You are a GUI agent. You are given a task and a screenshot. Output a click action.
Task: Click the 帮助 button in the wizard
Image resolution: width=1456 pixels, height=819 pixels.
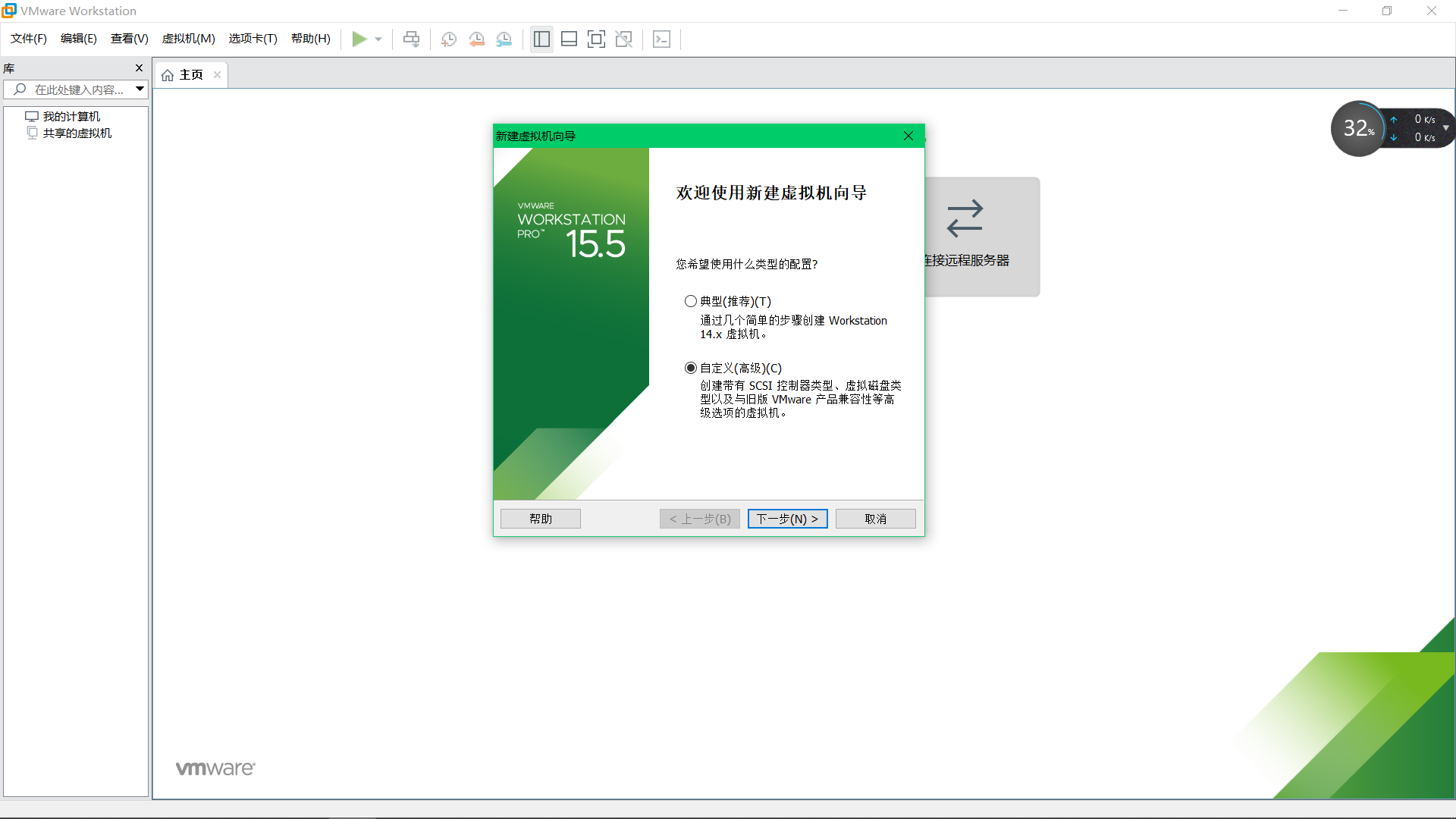(x=541, y=519)
